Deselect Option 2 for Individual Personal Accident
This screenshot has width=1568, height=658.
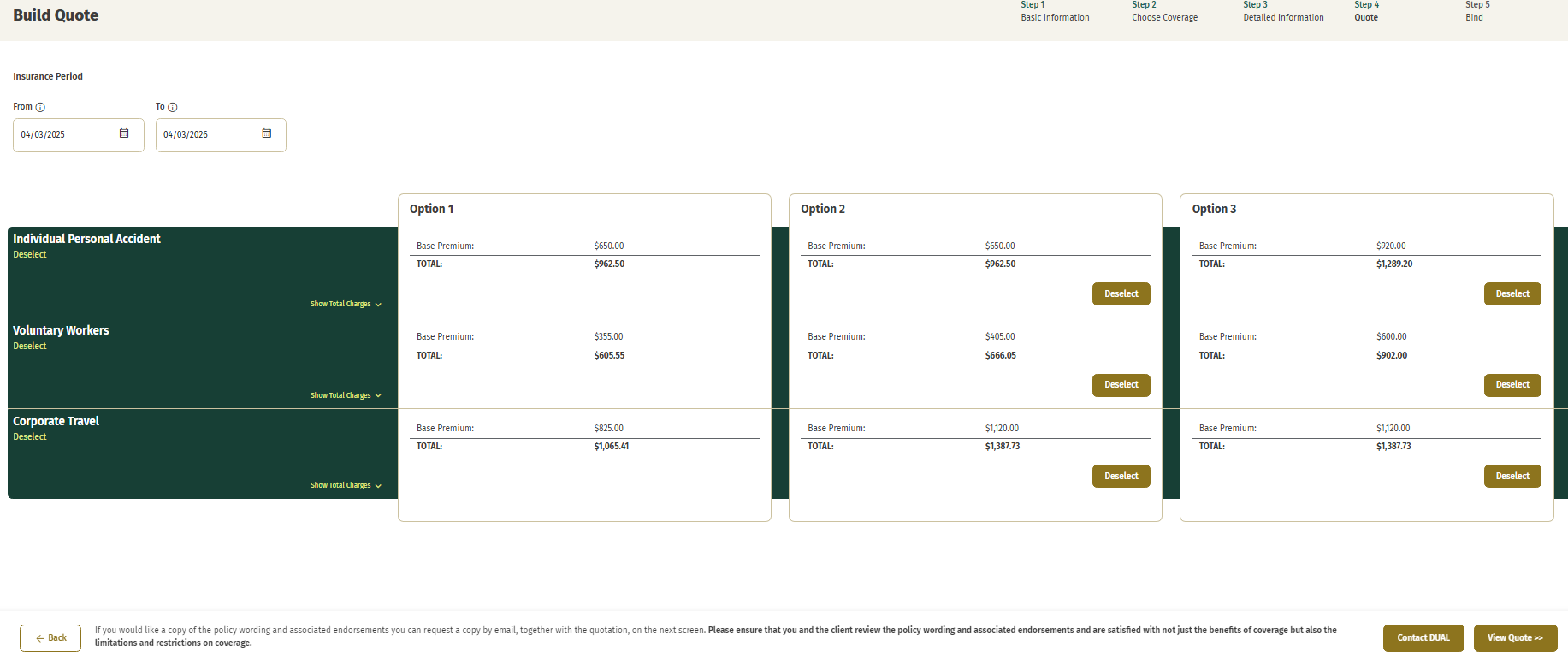point(1121,293)
